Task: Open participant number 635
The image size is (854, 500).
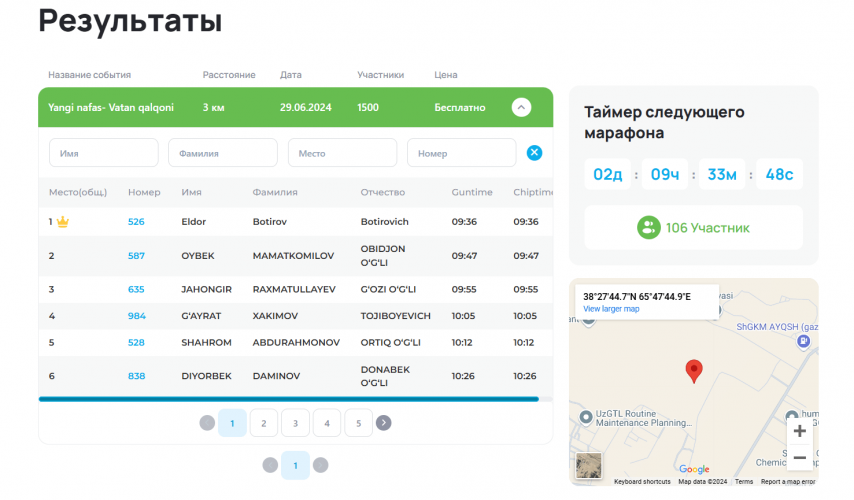Action: [136, 289]
